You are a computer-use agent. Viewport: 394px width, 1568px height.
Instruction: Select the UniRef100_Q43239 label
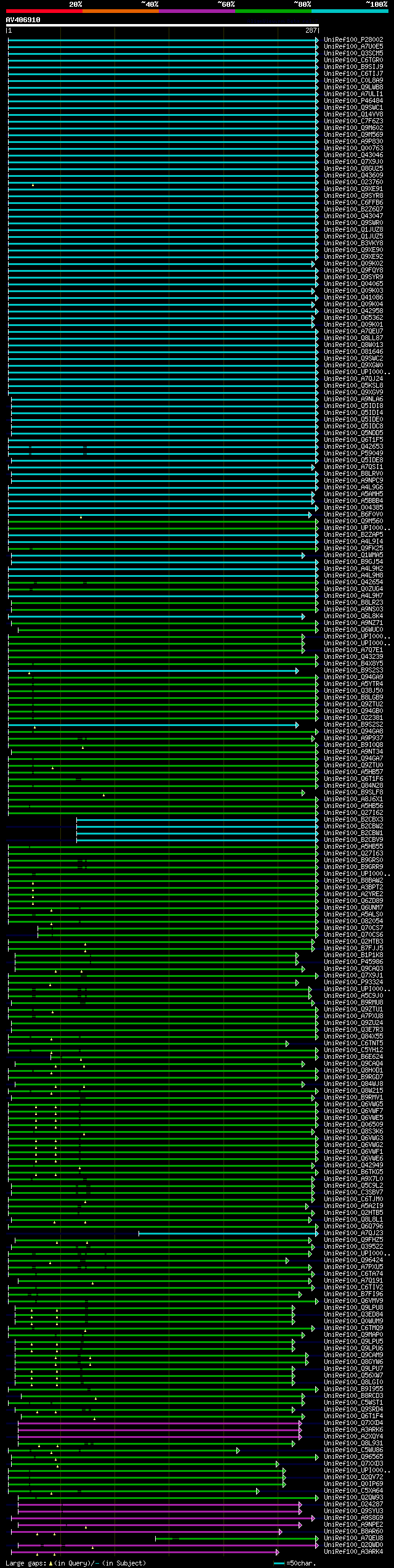[353, 657]
